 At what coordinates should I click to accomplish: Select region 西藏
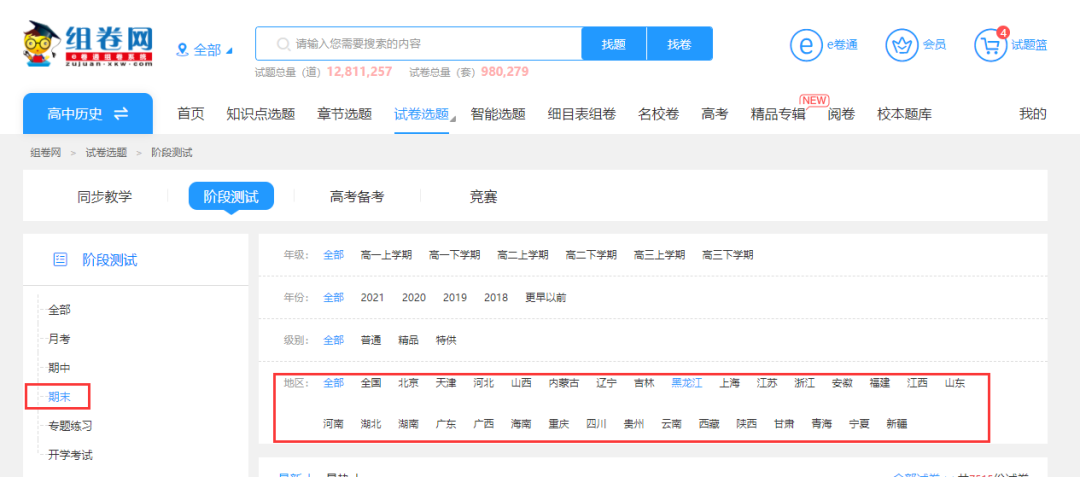(709, 424)
